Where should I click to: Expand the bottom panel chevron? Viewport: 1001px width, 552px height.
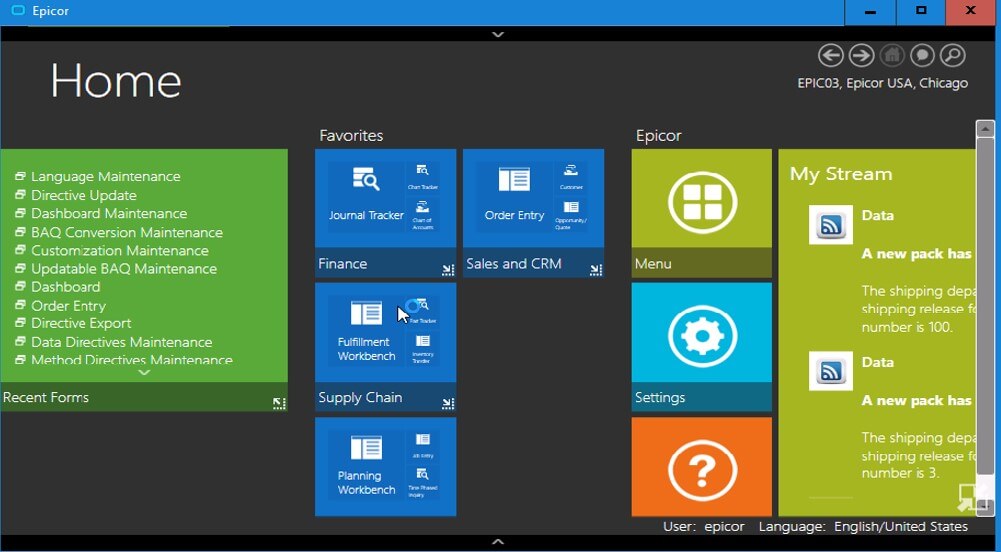(499, 542)
